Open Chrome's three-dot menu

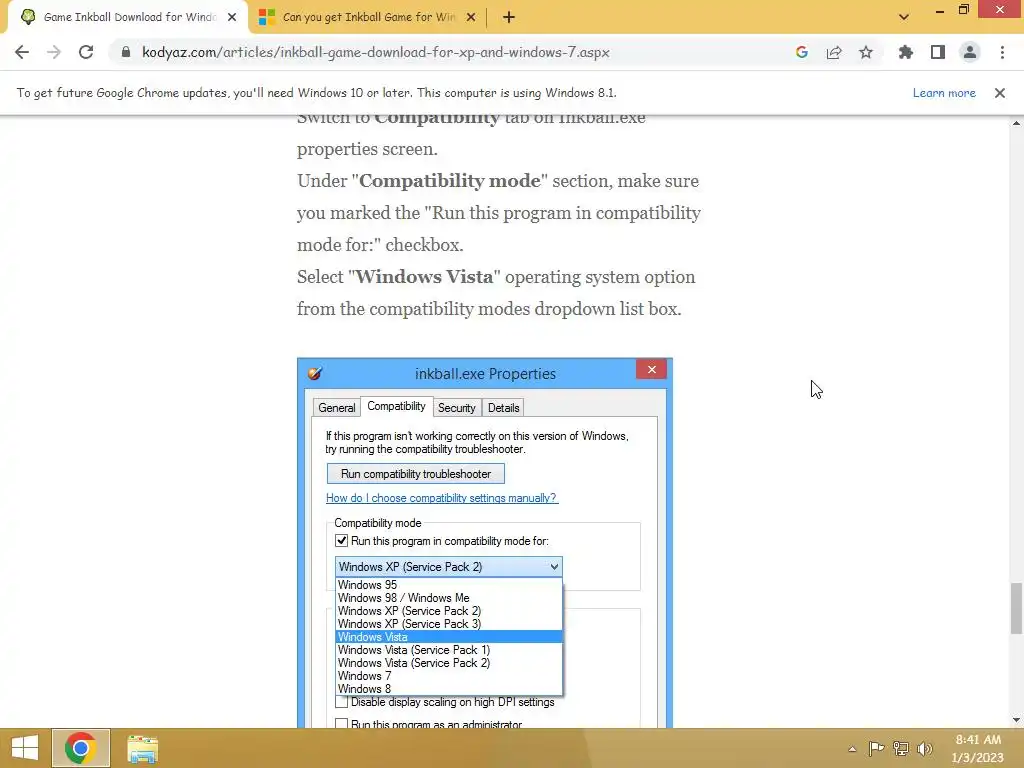1002,52
